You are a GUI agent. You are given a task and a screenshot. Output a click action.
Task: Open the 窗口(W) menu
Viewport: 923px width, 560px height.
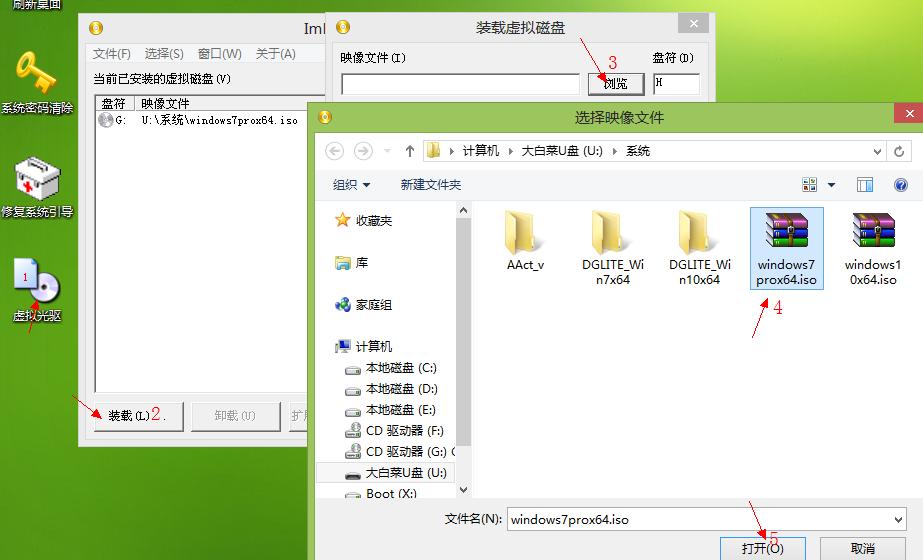[220, 54]
